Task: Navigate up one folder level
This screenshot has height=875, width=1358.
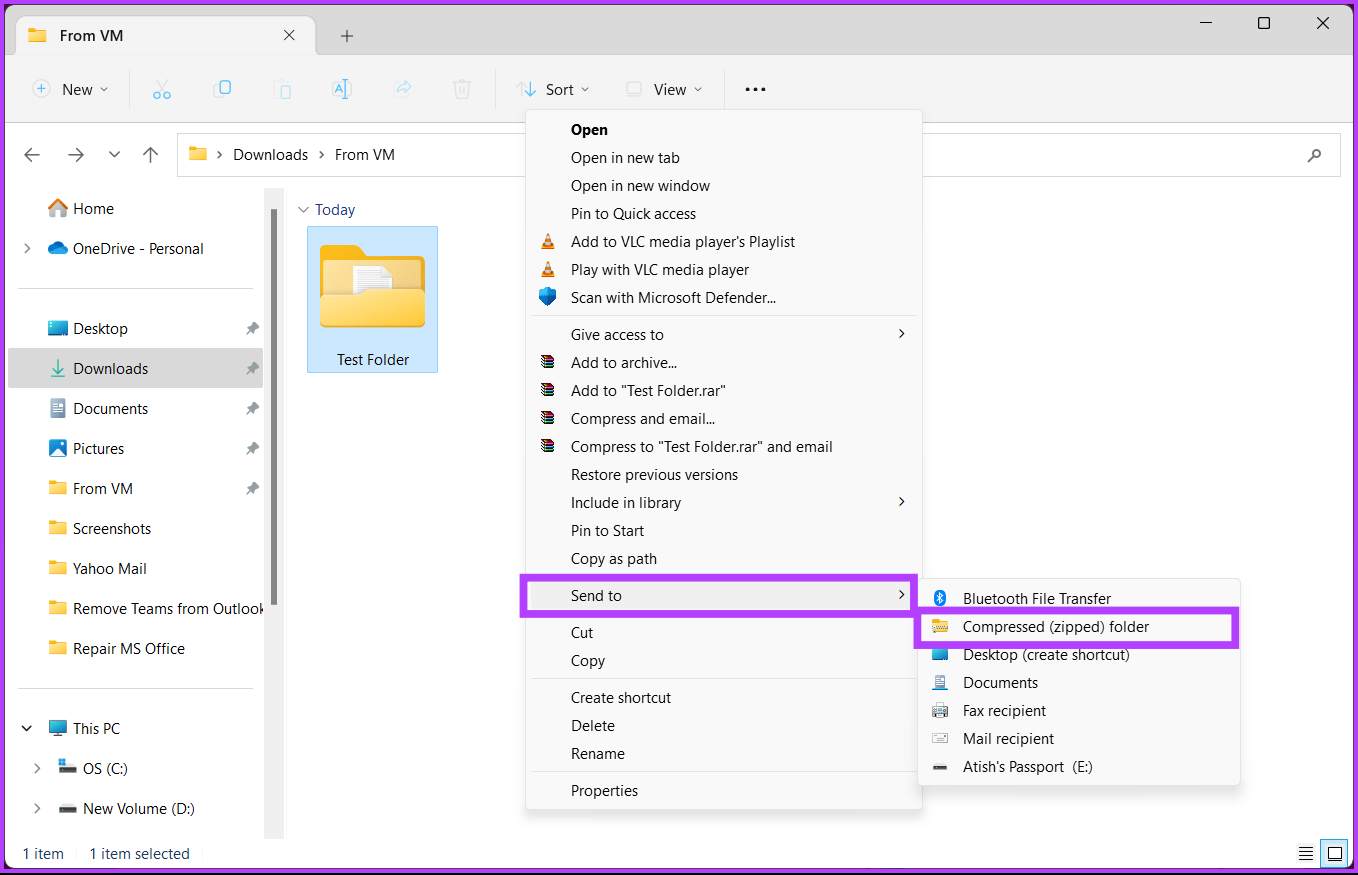Action: [x=150, y=155]
